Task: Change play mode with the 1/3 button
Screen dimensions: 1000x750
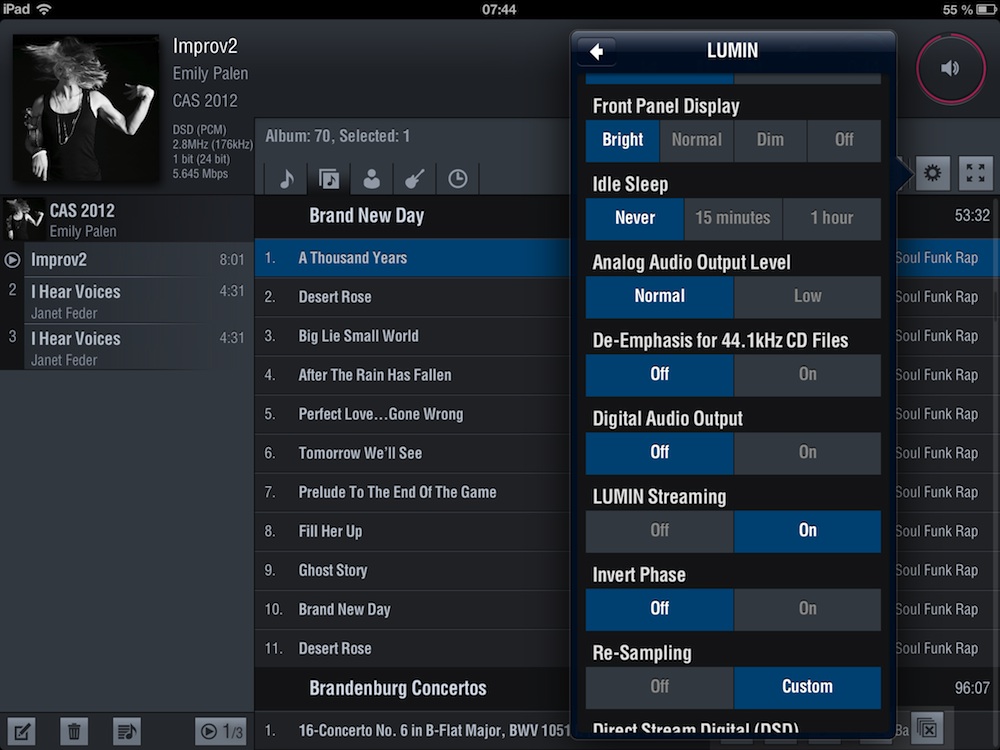Action: pos(221,731)
